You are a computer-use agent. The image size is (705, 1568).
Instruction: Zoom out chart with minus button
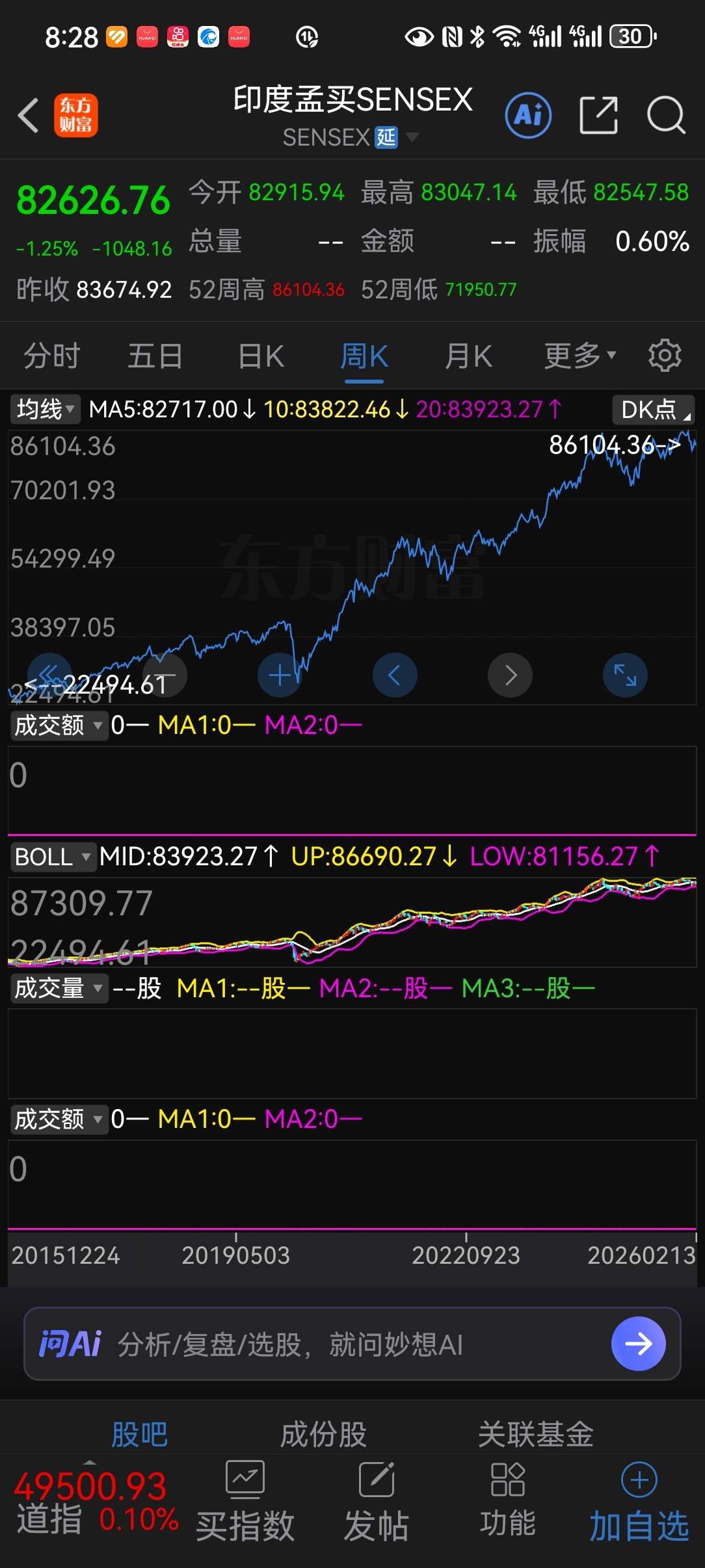[165, 675]
